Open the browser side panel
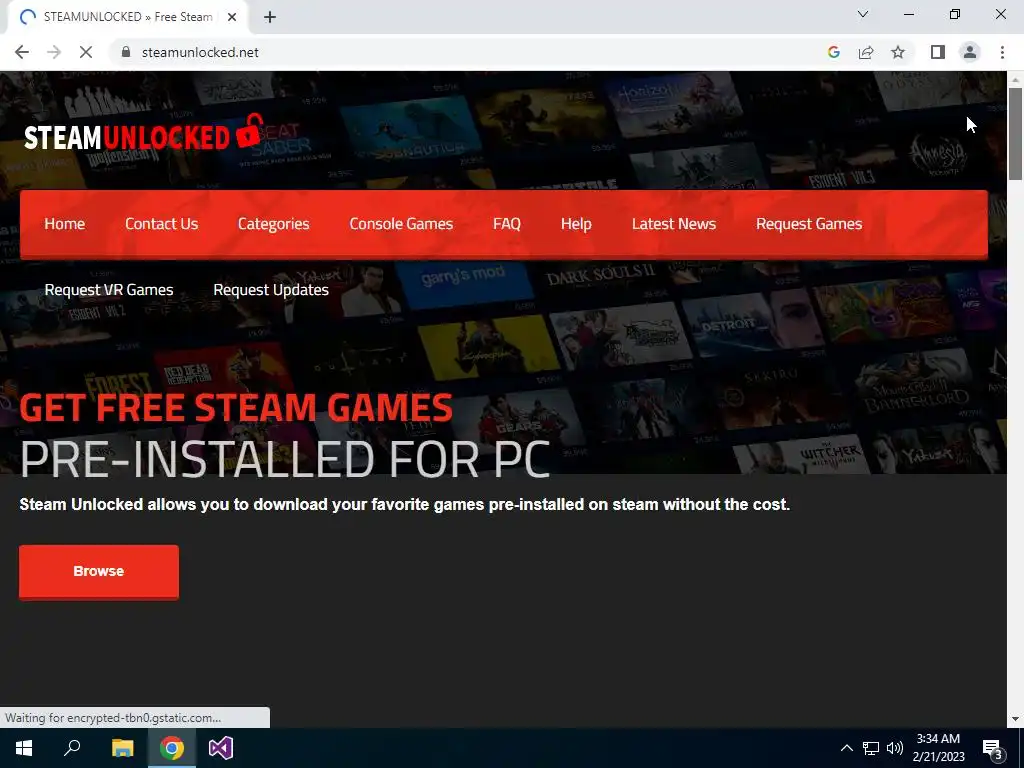 coord(938,52)
